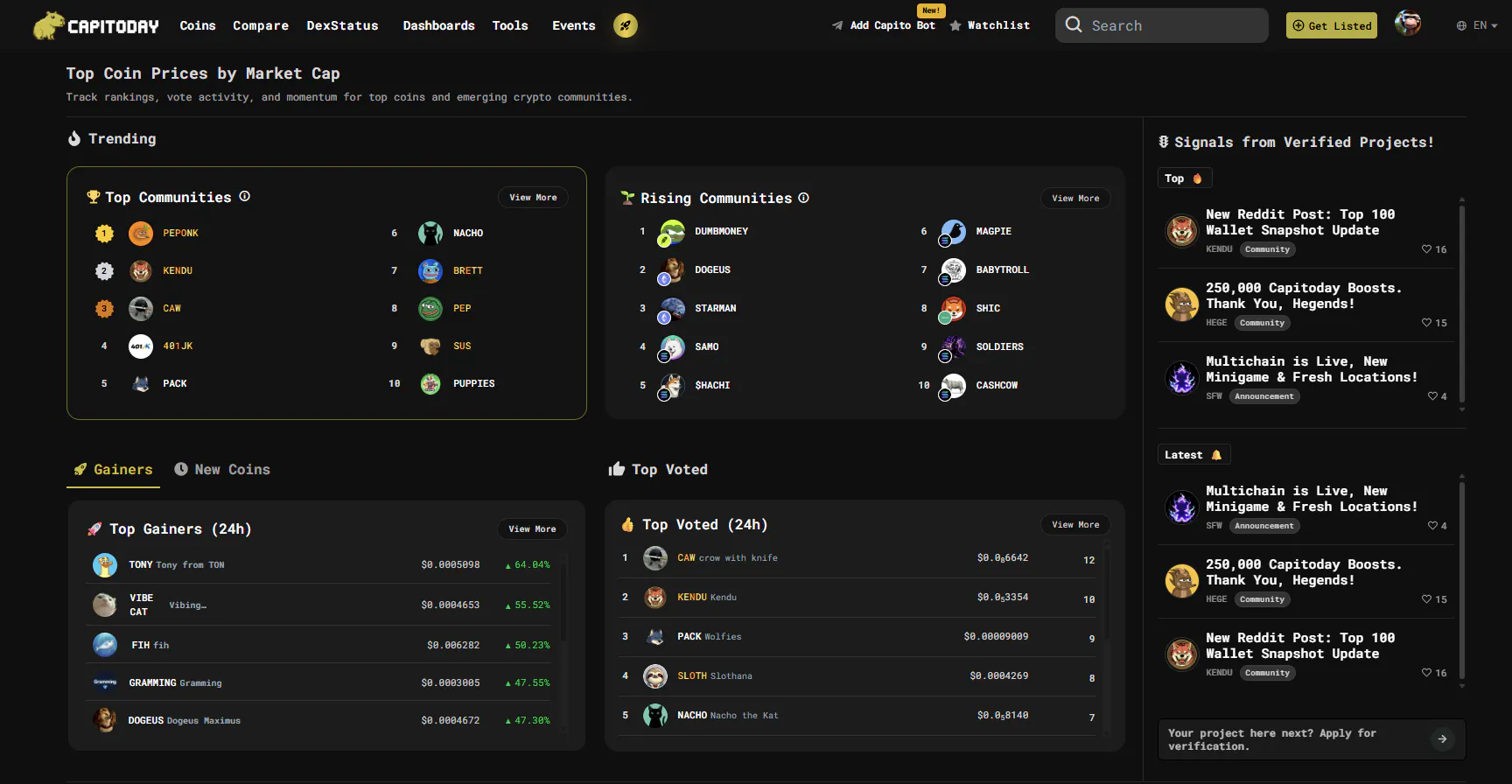Click the Top signals list scrollbar
This screenshot has height=784, width=1512.
(1461, 304)
